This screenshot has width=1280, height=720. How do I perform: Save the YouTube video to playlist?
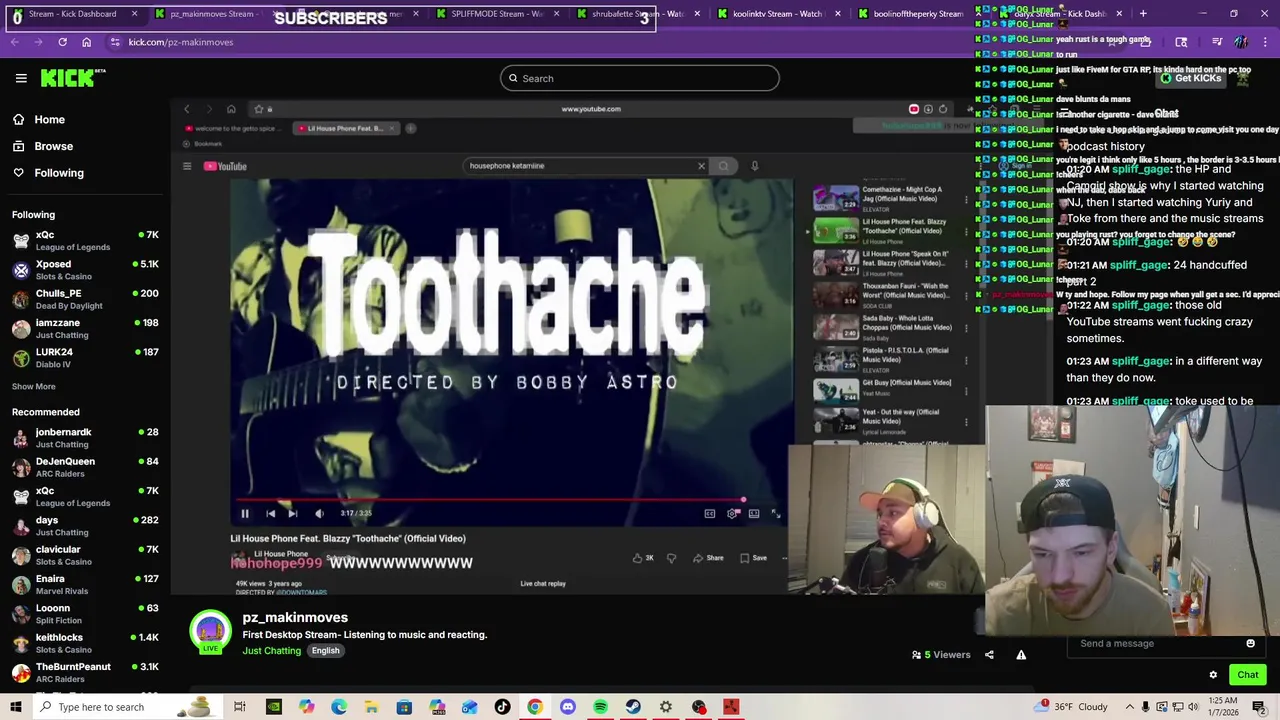(753, 558)
